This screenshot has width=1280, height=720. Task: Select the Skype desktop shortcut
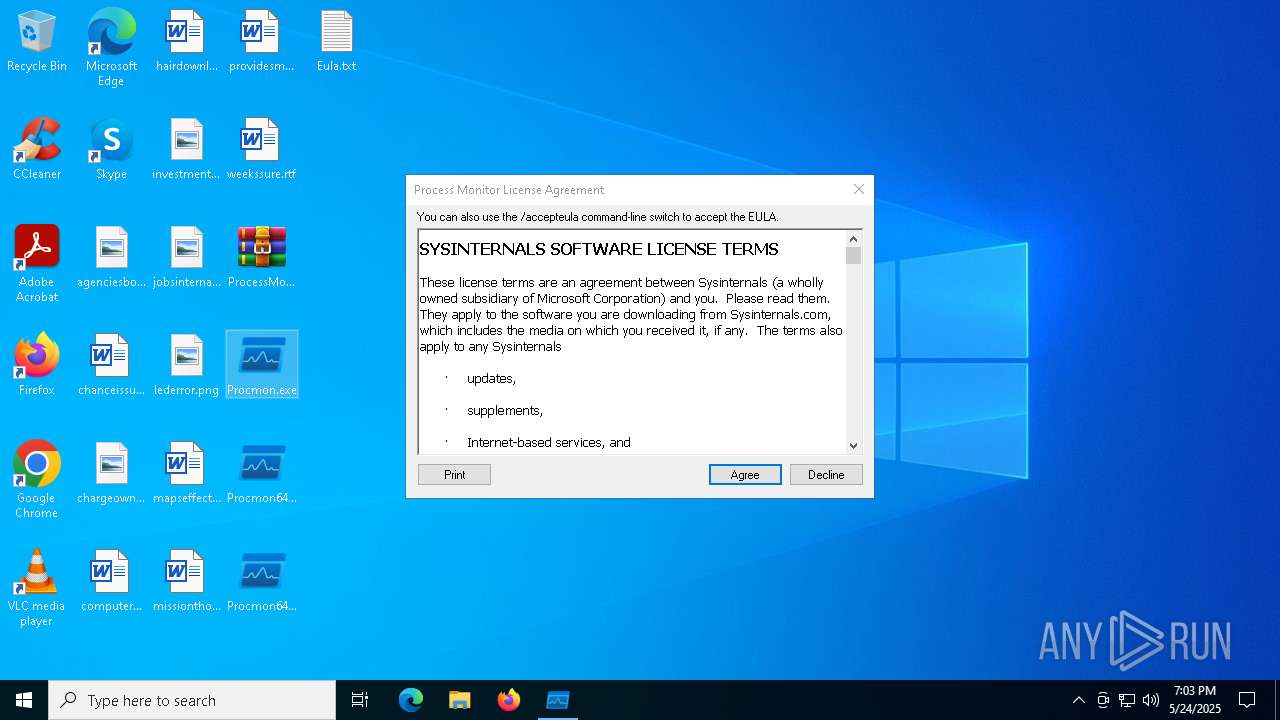(x=111, y=150)
